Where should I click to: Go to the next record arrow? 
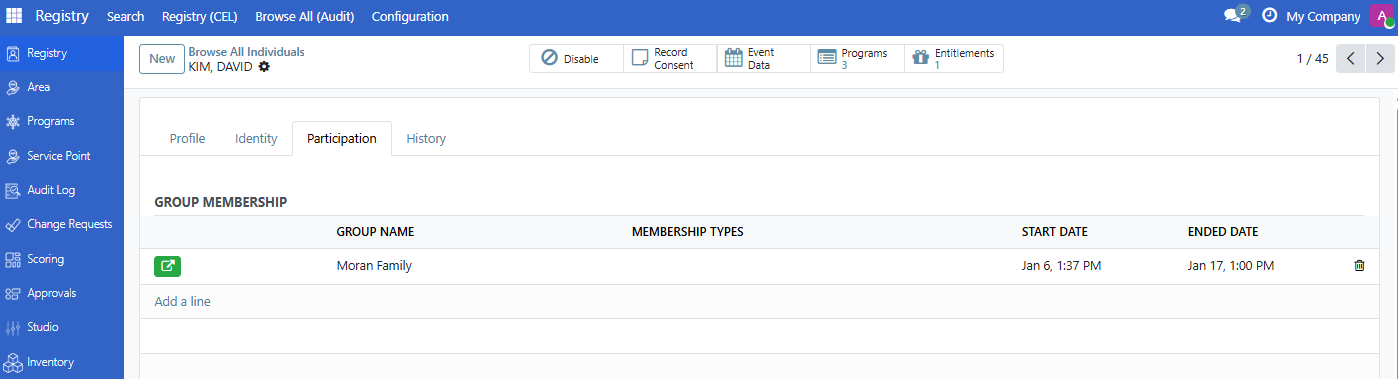1379,59
